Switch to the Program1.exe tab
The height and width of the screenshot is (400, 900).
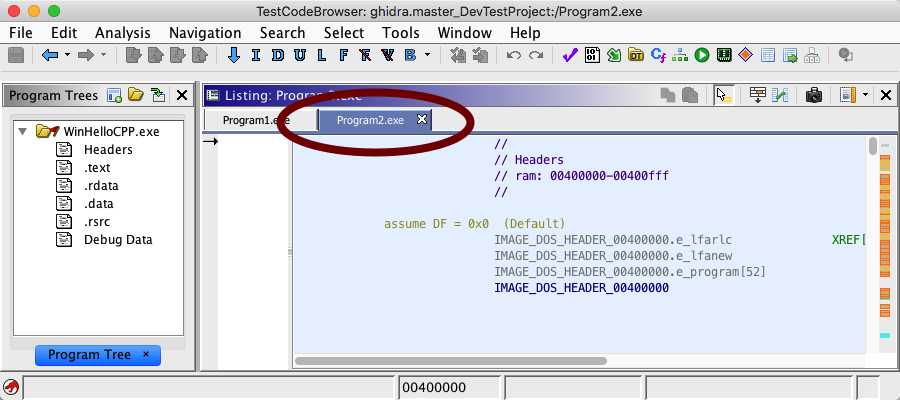(x=255, y=120)
